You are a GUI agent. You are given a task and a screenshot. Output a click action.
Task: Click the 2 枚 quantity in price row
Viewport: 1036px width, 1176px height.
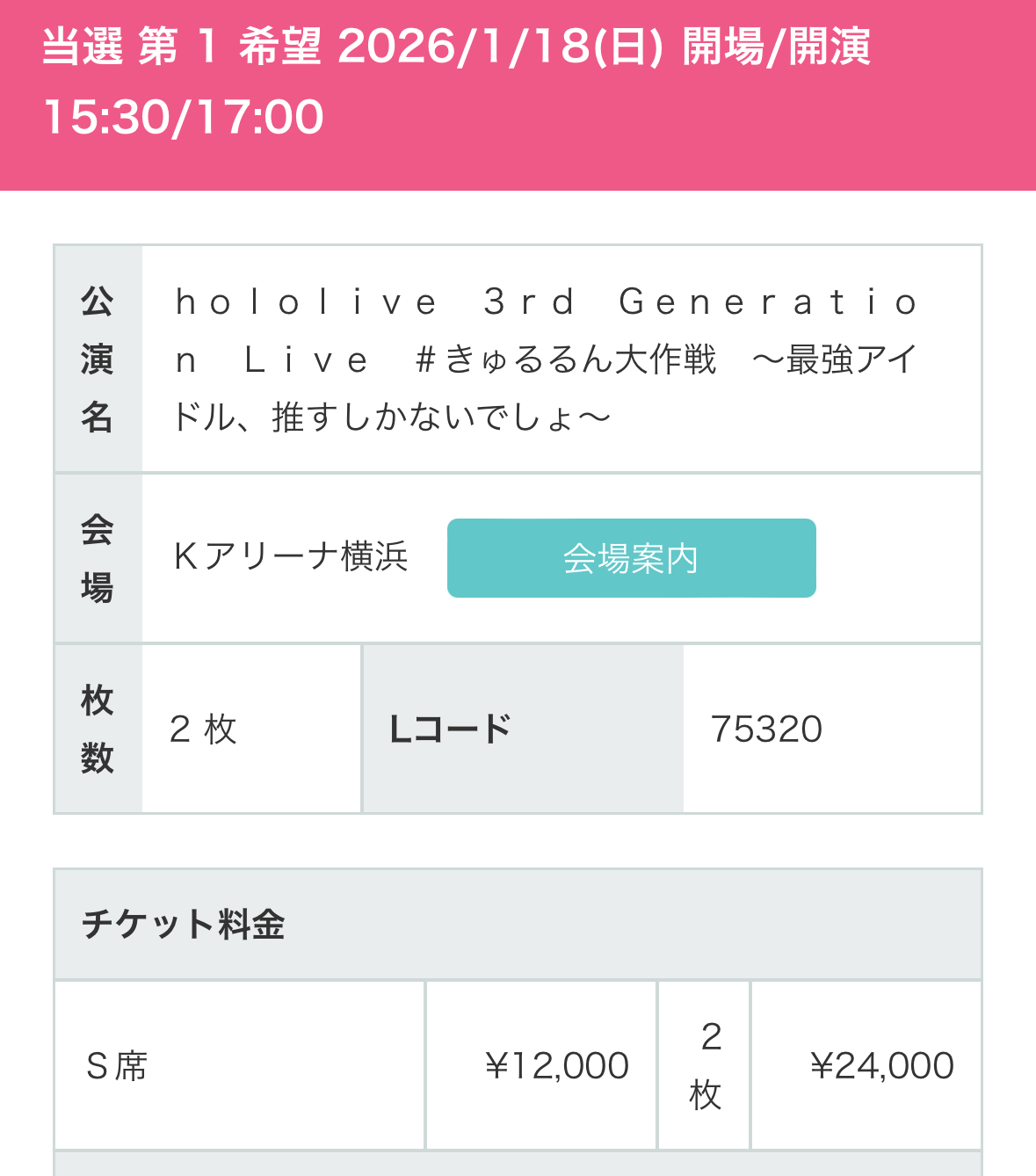(706, 1066)
